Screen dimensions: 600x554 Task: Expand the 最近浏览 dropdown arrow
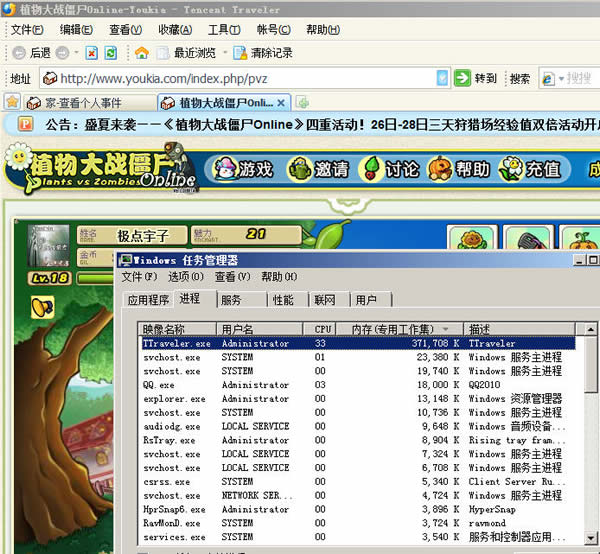point(225,52)
